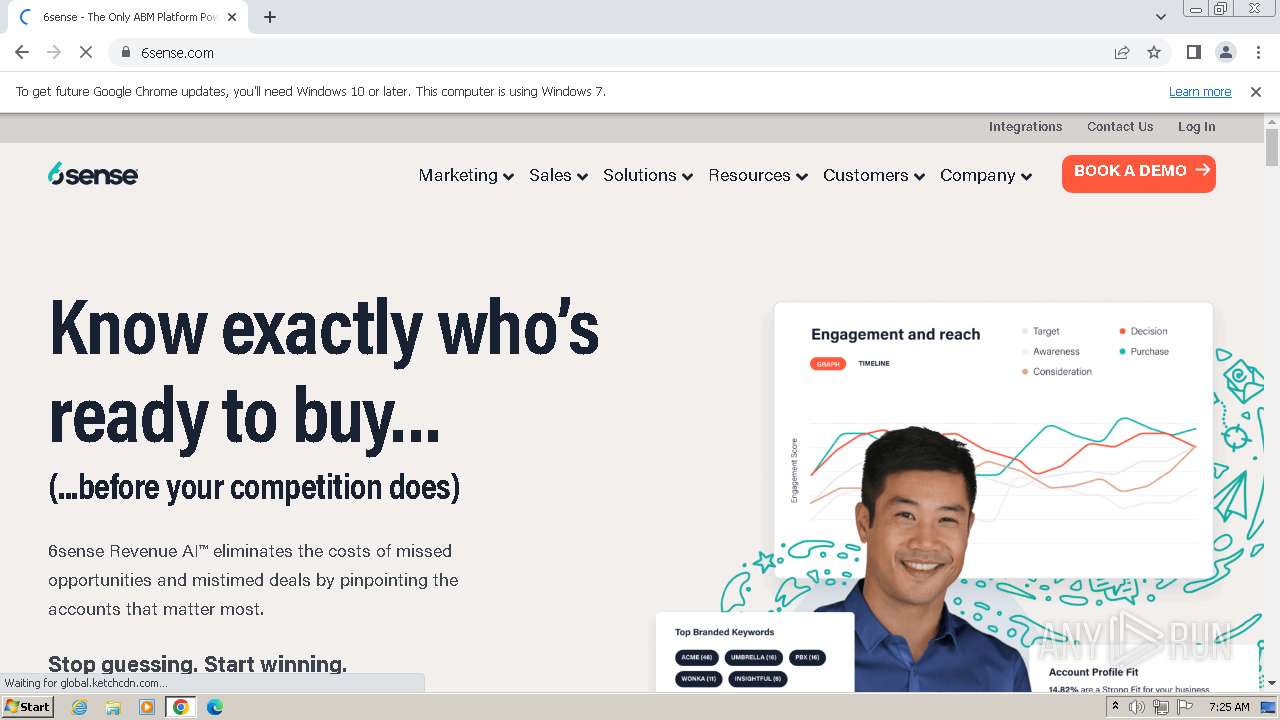Click the site lock icon
Viewport: 1280px width, 720px height.
pyautogui.click(x=126, y=52)
